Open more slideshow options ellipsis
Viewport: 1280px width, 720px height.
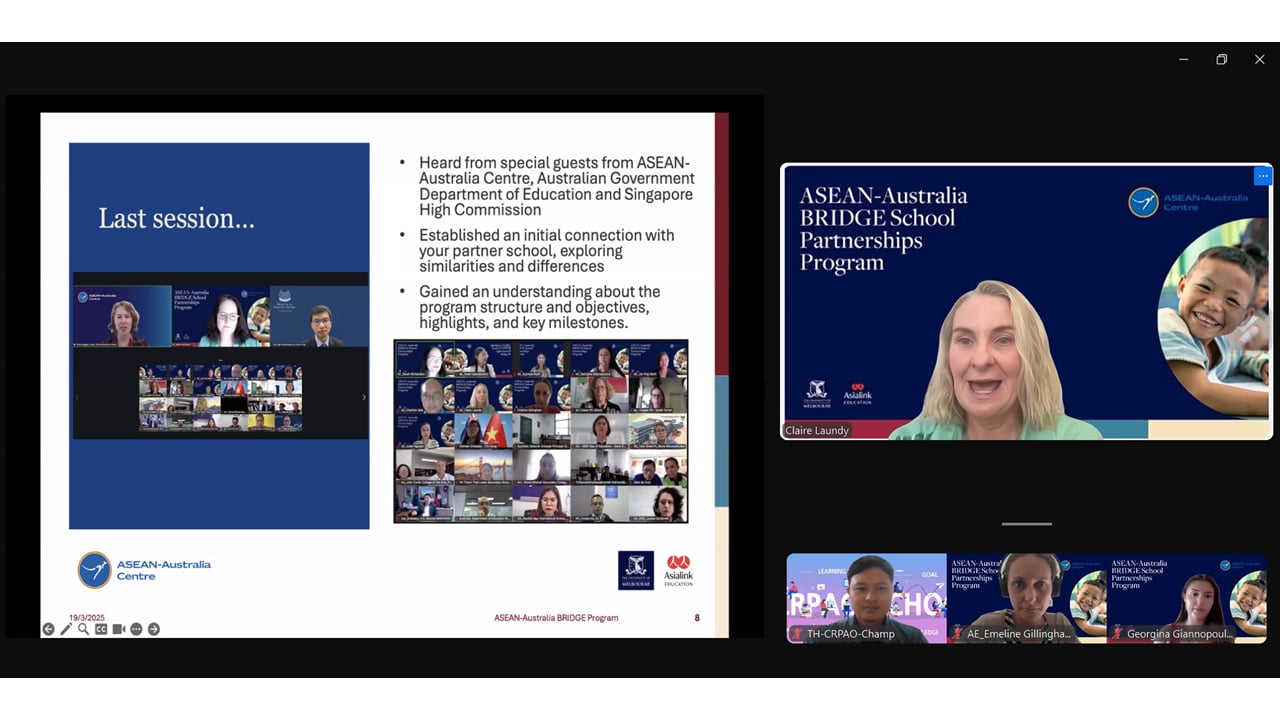click(136, 630)
